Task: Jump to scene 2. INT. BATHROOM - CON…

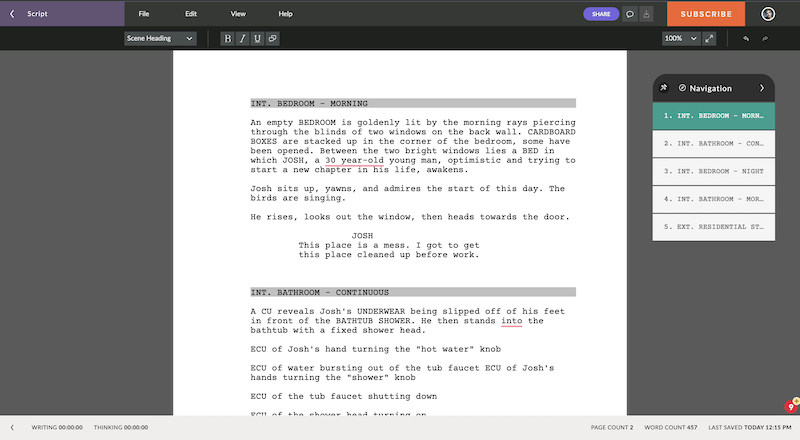Action: (x=713, y=143)
